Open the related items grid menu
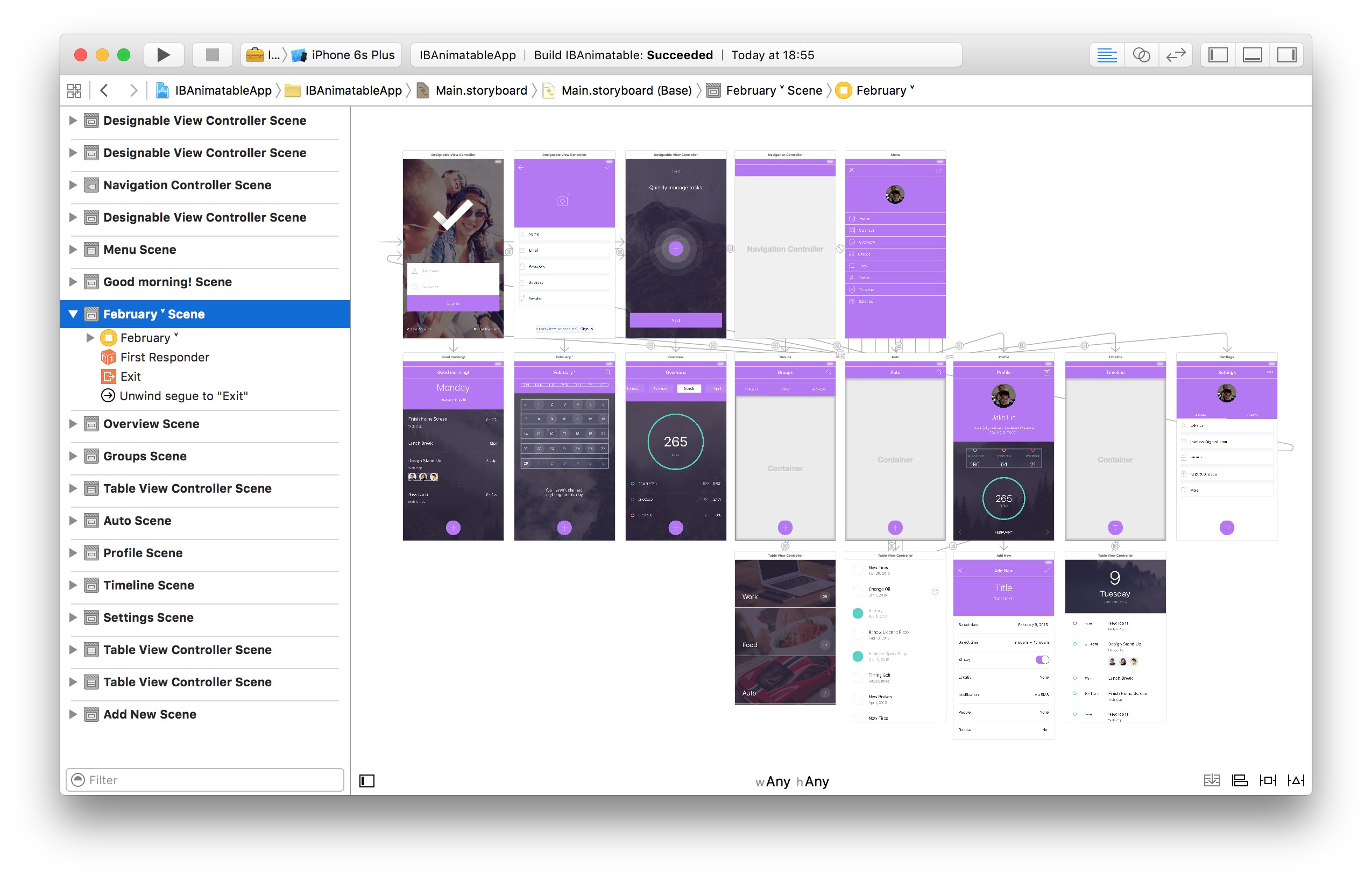1372x881 pixels. 74,90
